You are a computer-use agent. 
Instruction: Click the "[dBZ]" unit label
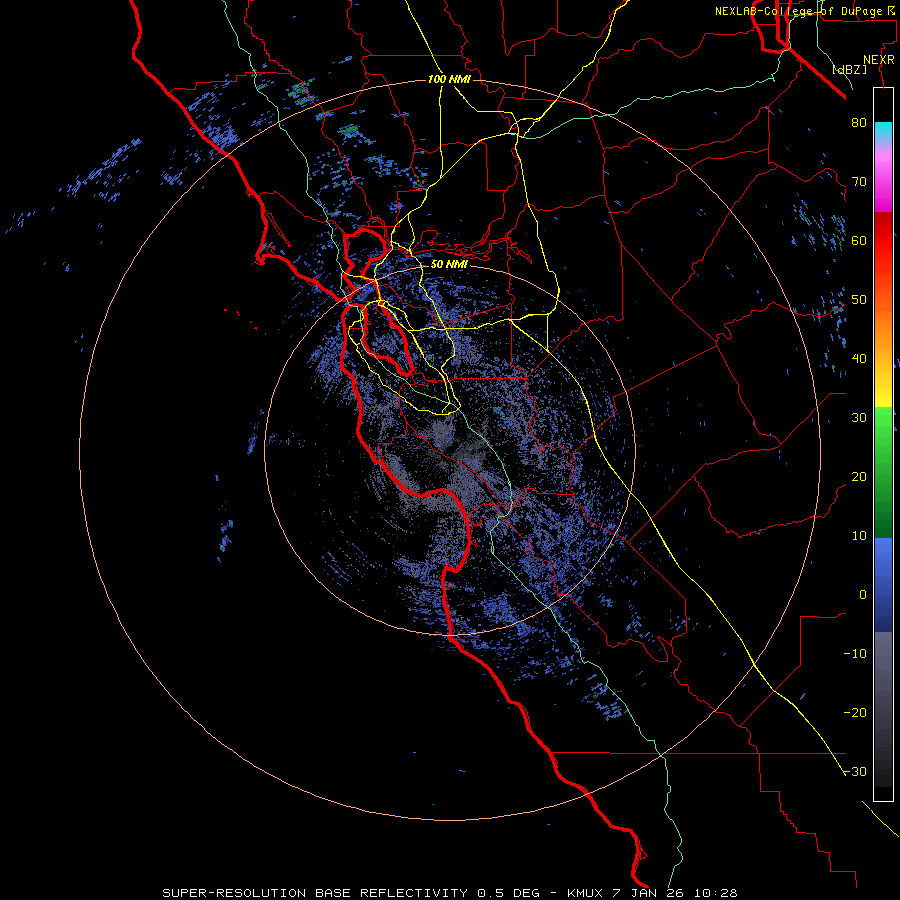[x=849, y=70]
